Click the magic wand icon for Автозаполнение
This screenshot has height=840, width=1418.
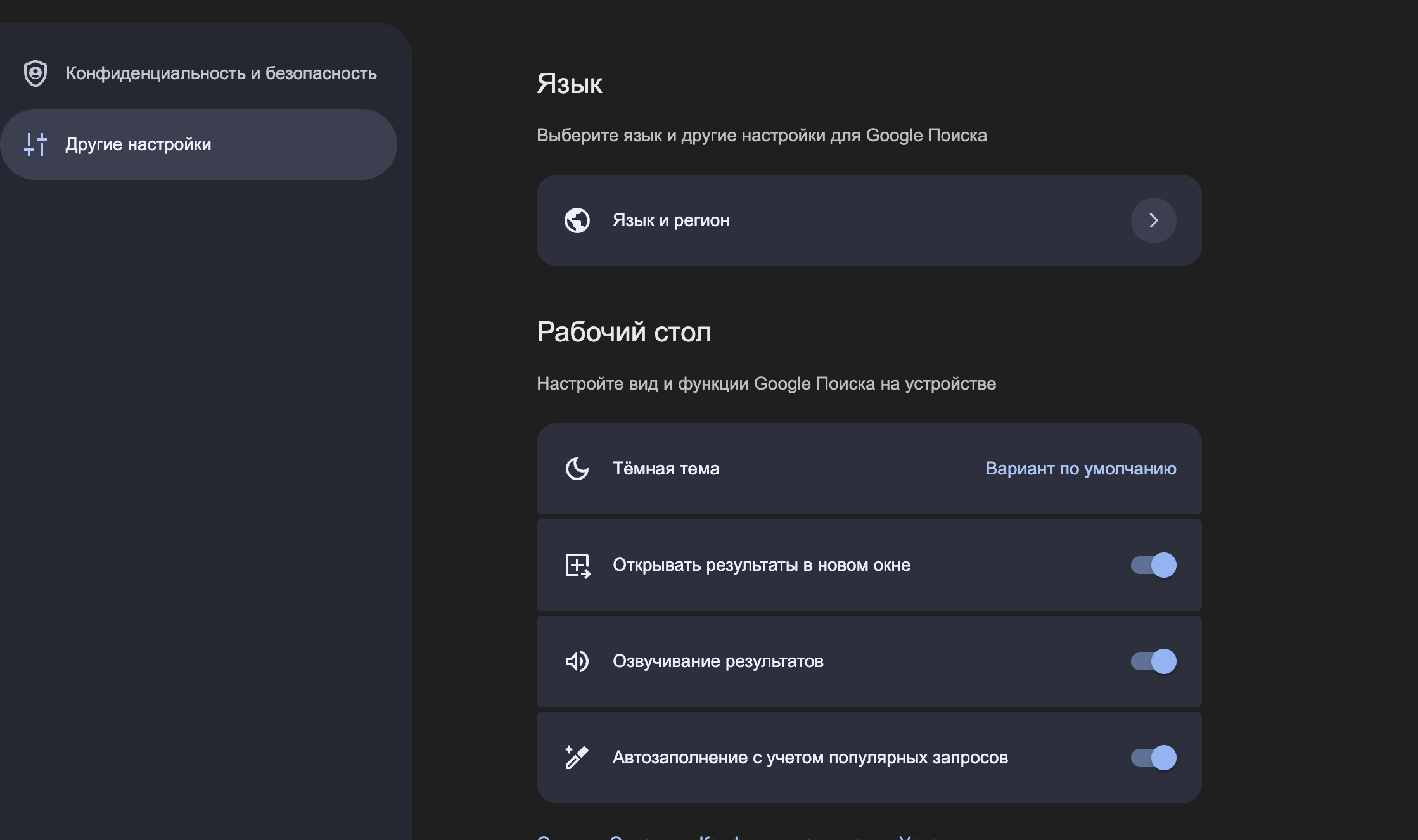pyautogui.click(x=577, y=758)
